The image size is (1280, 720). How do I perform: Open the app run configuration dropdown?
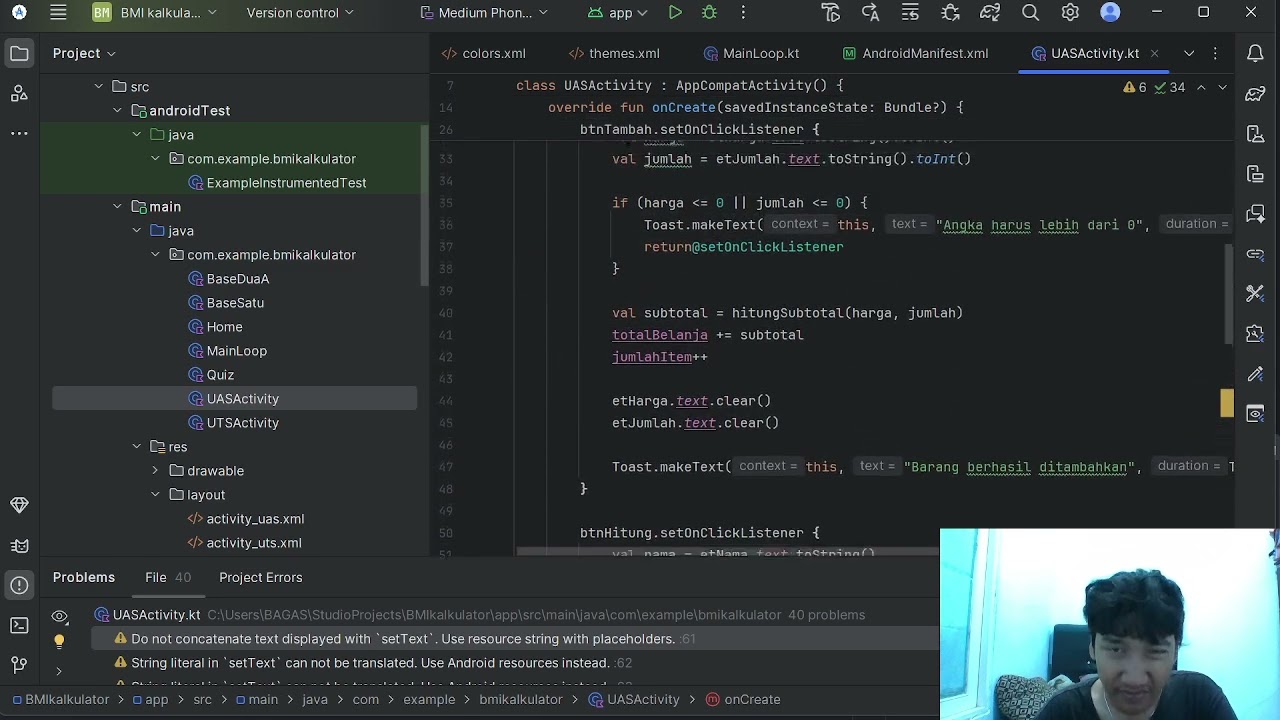[617, 13]
